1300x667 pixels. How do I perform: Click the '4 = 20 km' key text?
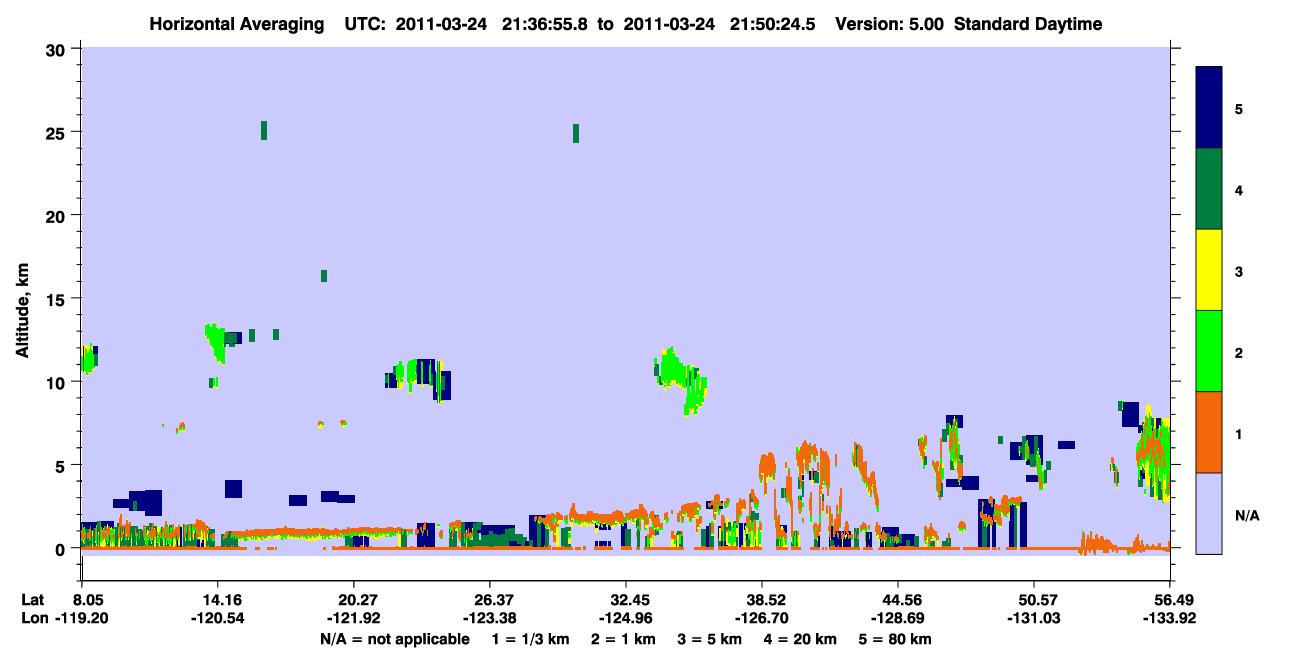click(799, 639)
